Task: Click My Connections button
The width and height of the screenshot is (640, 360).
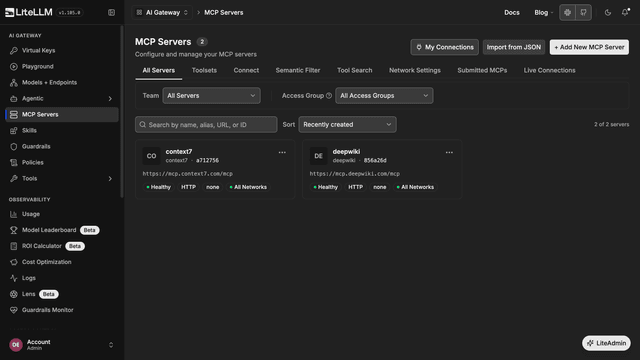Action: click(x=444, y=47)
